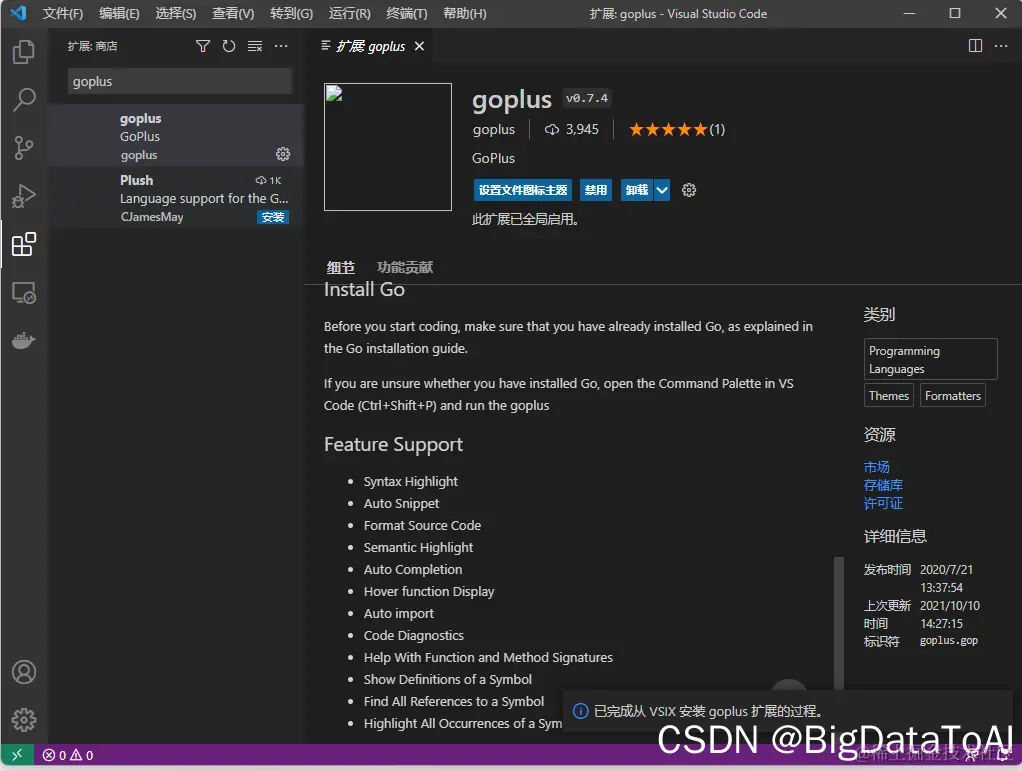Open the 选择(S) menu

point(176,13)
